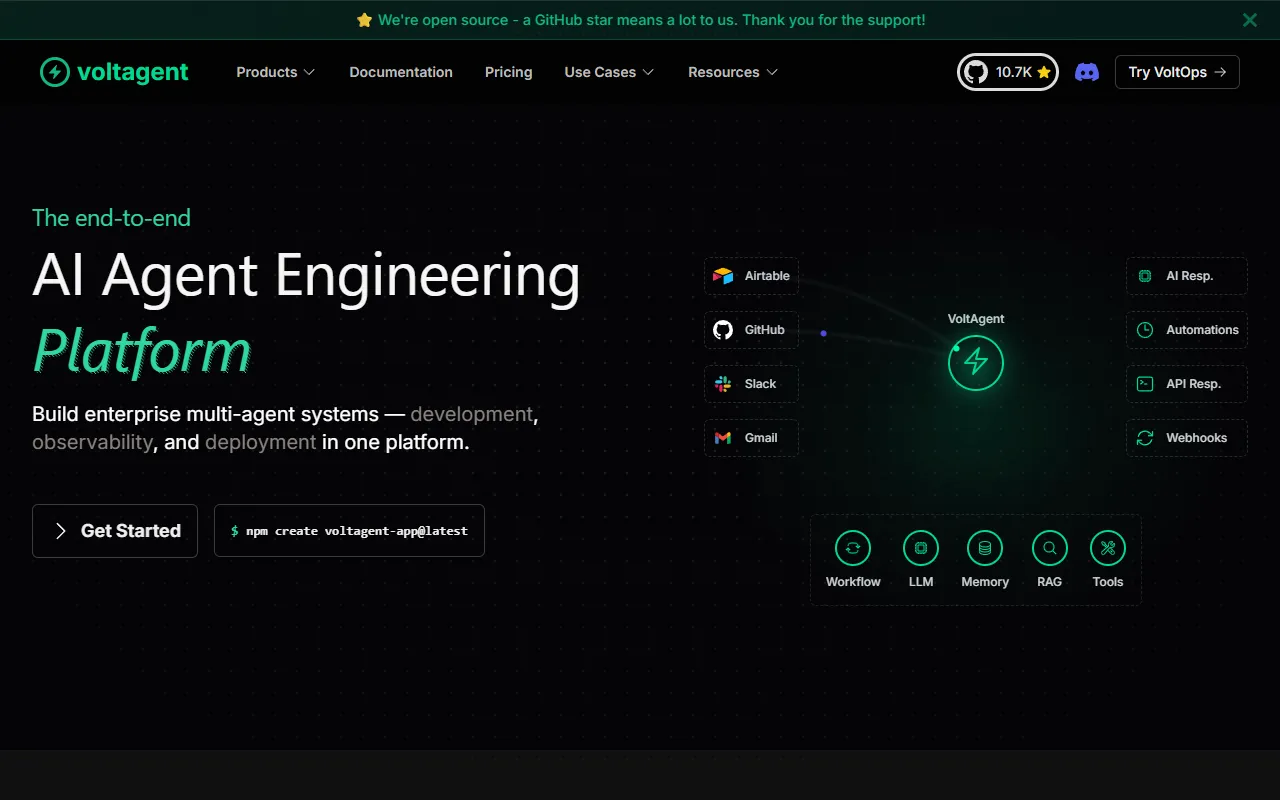
Task: Open the GitHub 10.7K stars badge
Action: point(1008,72)
